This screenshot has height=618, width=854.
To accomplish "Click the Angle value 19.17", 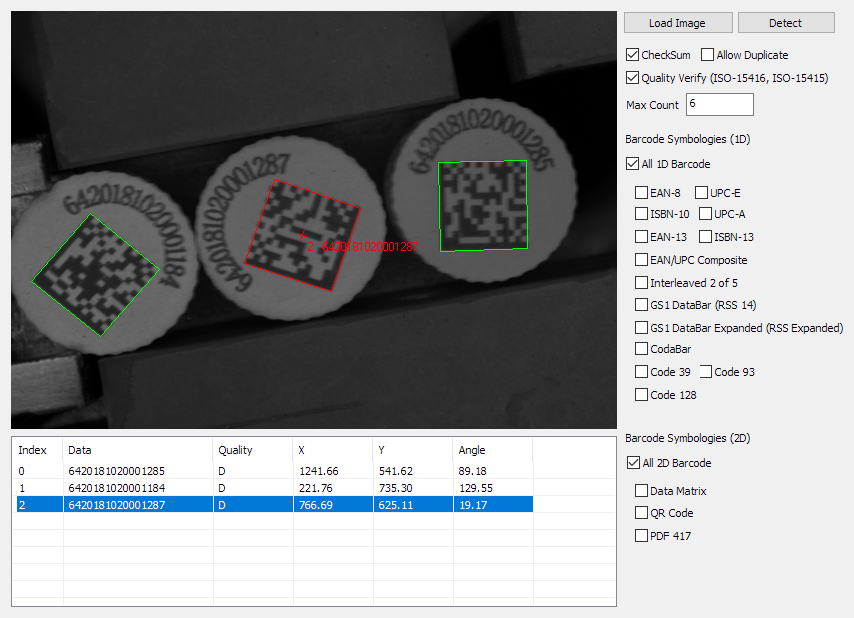I will (x=473, y=505).
